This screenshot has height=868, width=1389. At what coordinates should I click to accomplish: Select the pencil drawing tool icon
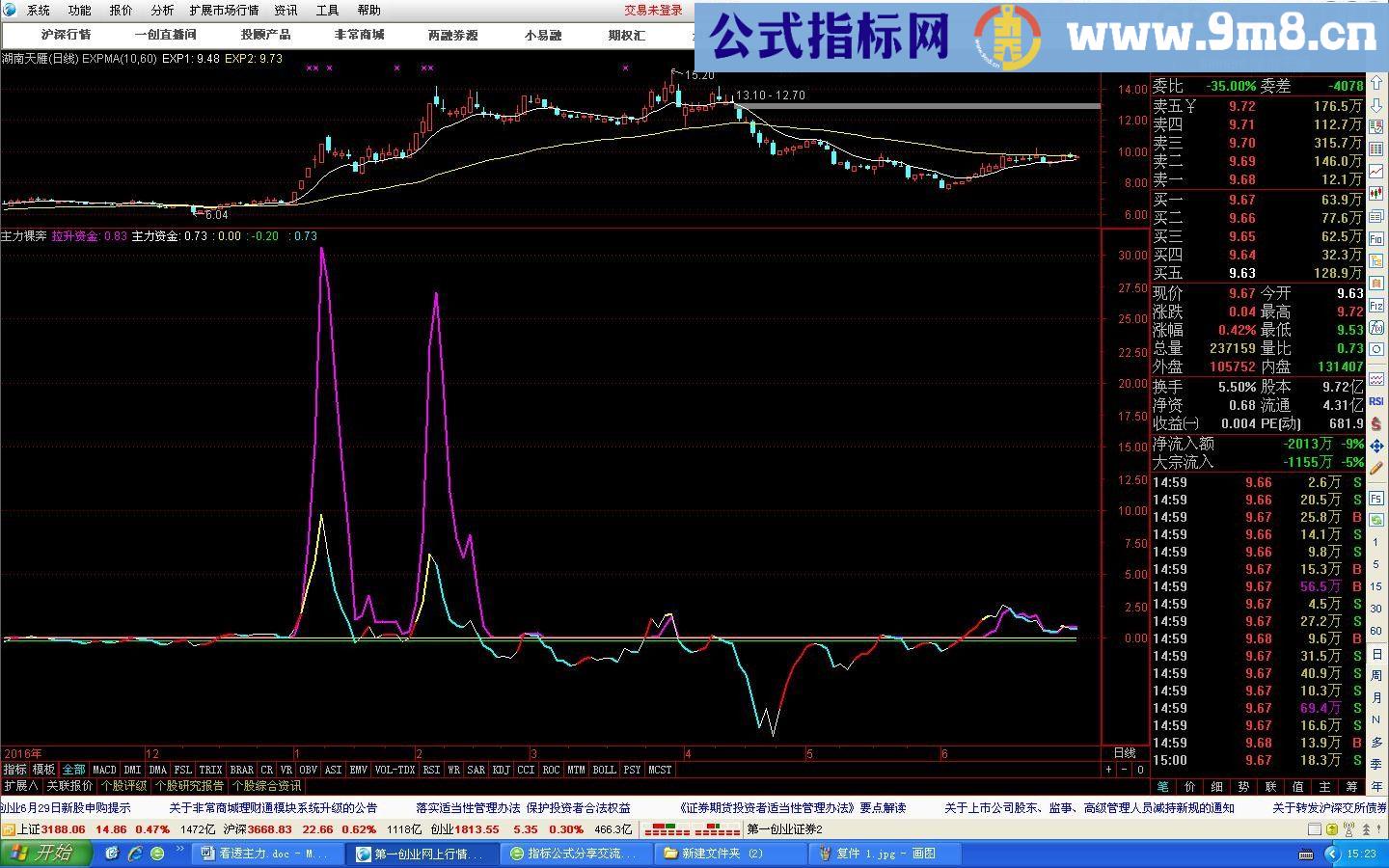click(1376, 469)
